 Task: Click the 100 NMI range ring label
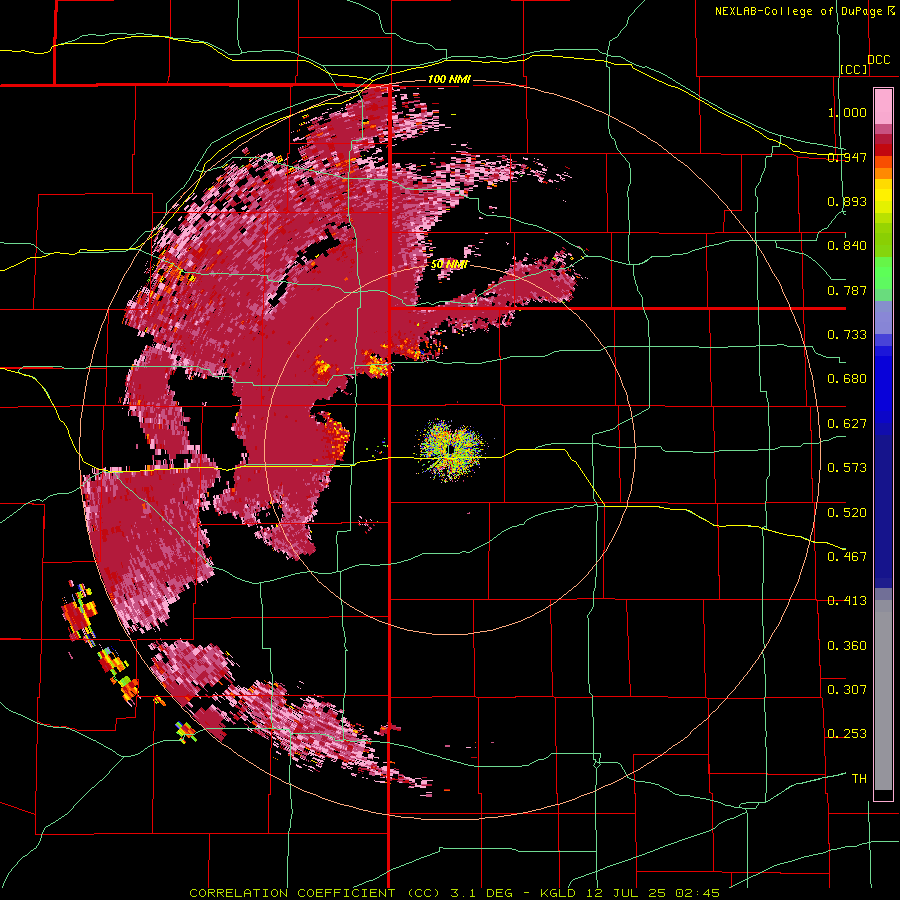[449, 79]
